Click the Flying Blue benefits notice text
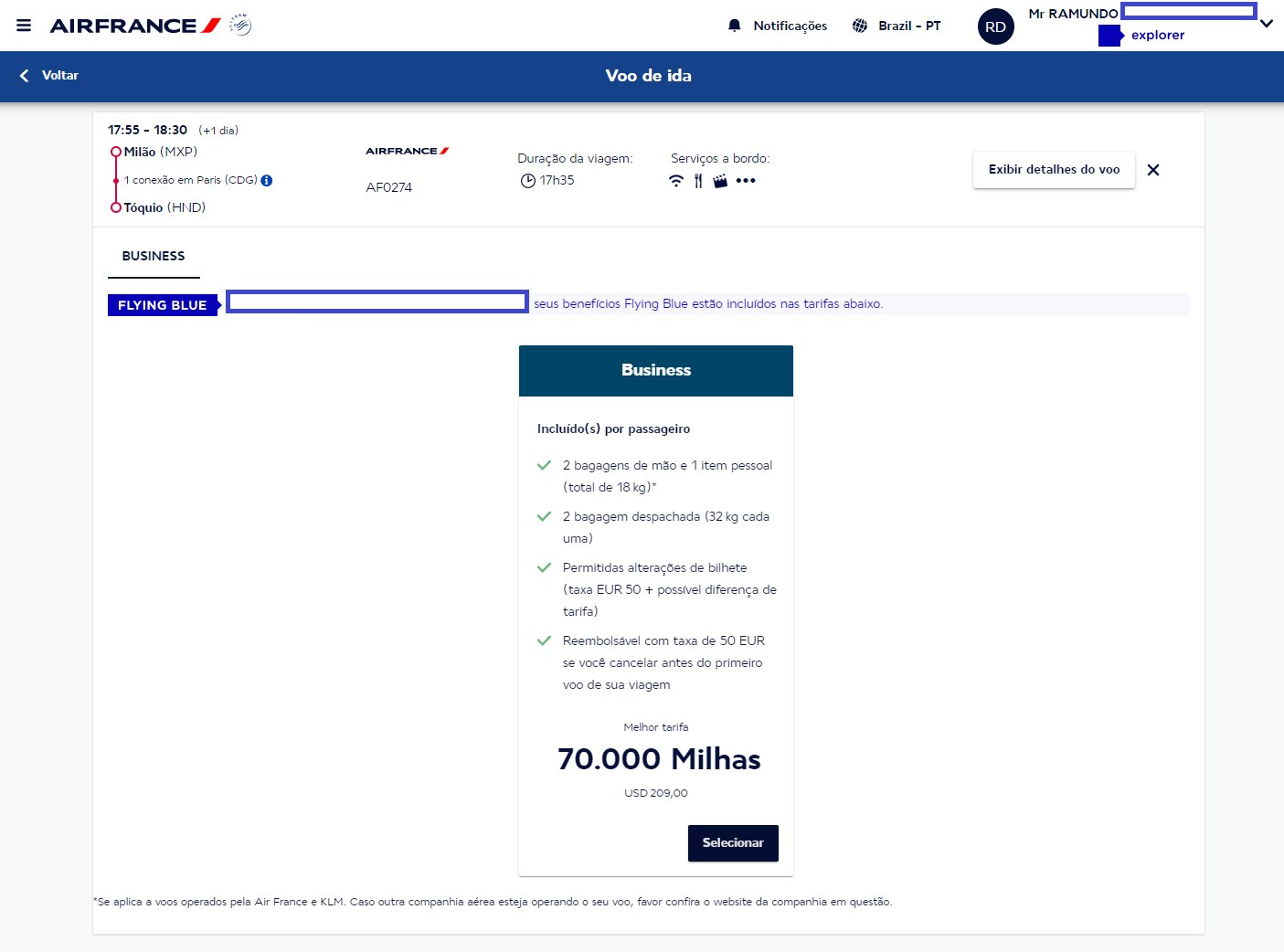 (x=708, y=304)
